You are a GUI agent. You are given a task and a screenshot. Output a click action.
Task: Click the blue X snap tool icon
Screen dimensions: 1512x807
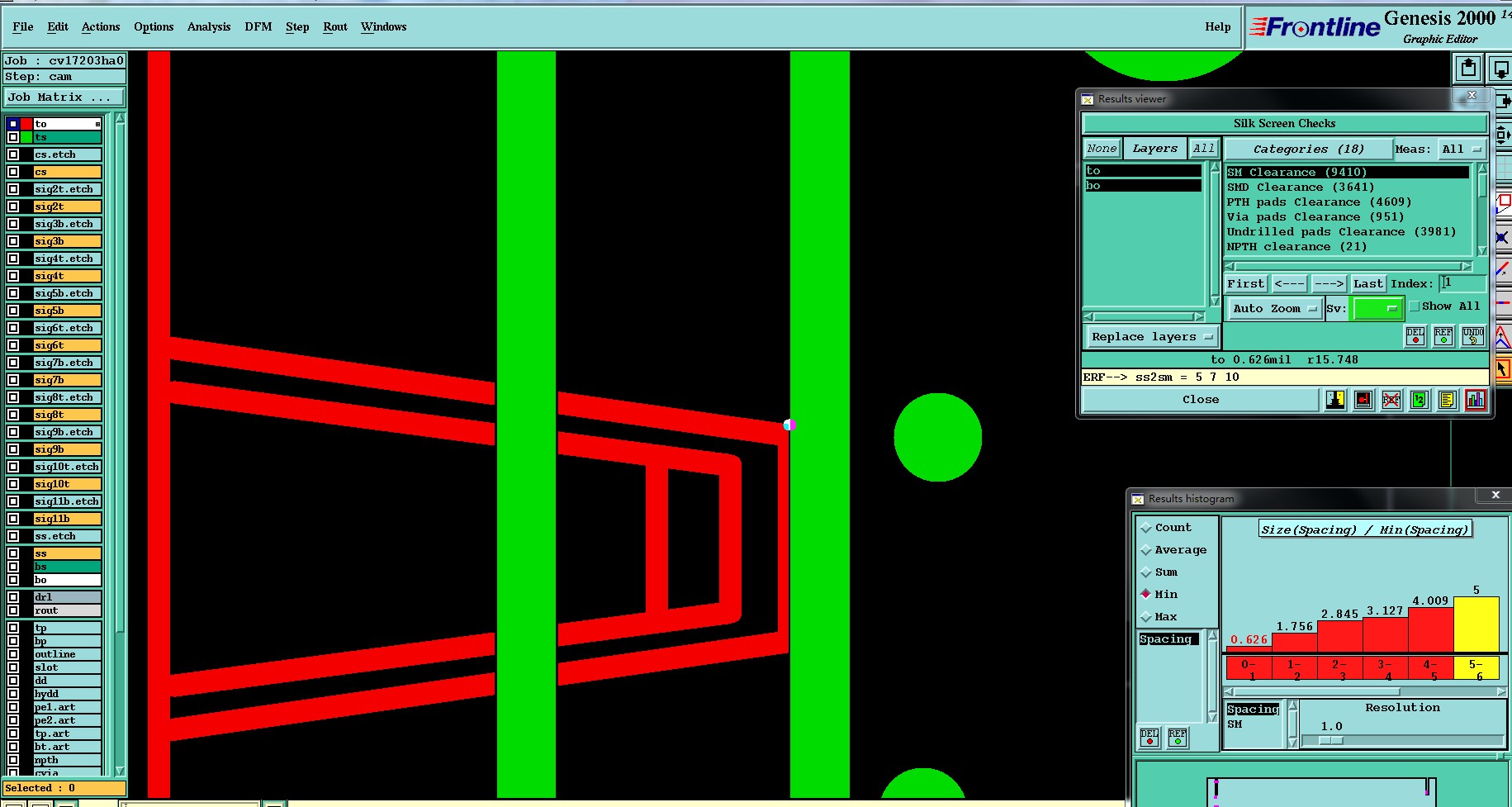[x=1503, y=238]
